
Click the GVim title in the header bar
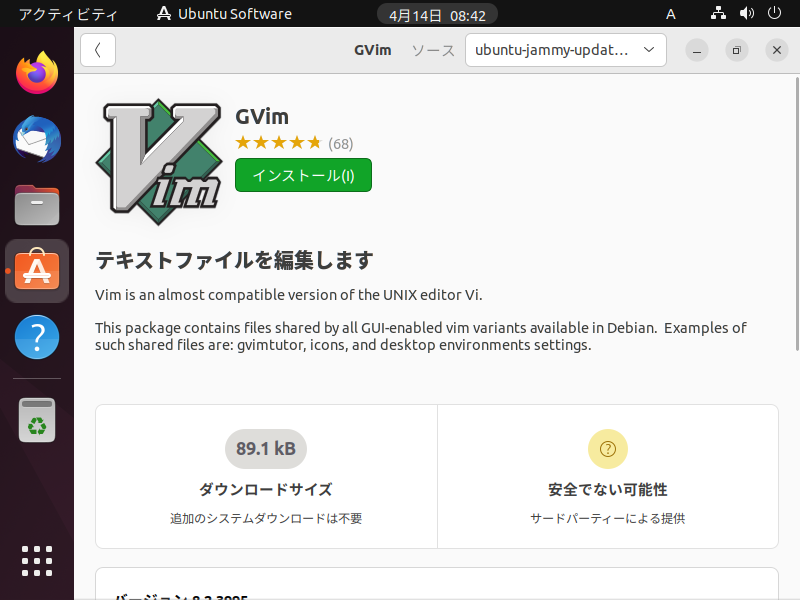coord(372,50)
